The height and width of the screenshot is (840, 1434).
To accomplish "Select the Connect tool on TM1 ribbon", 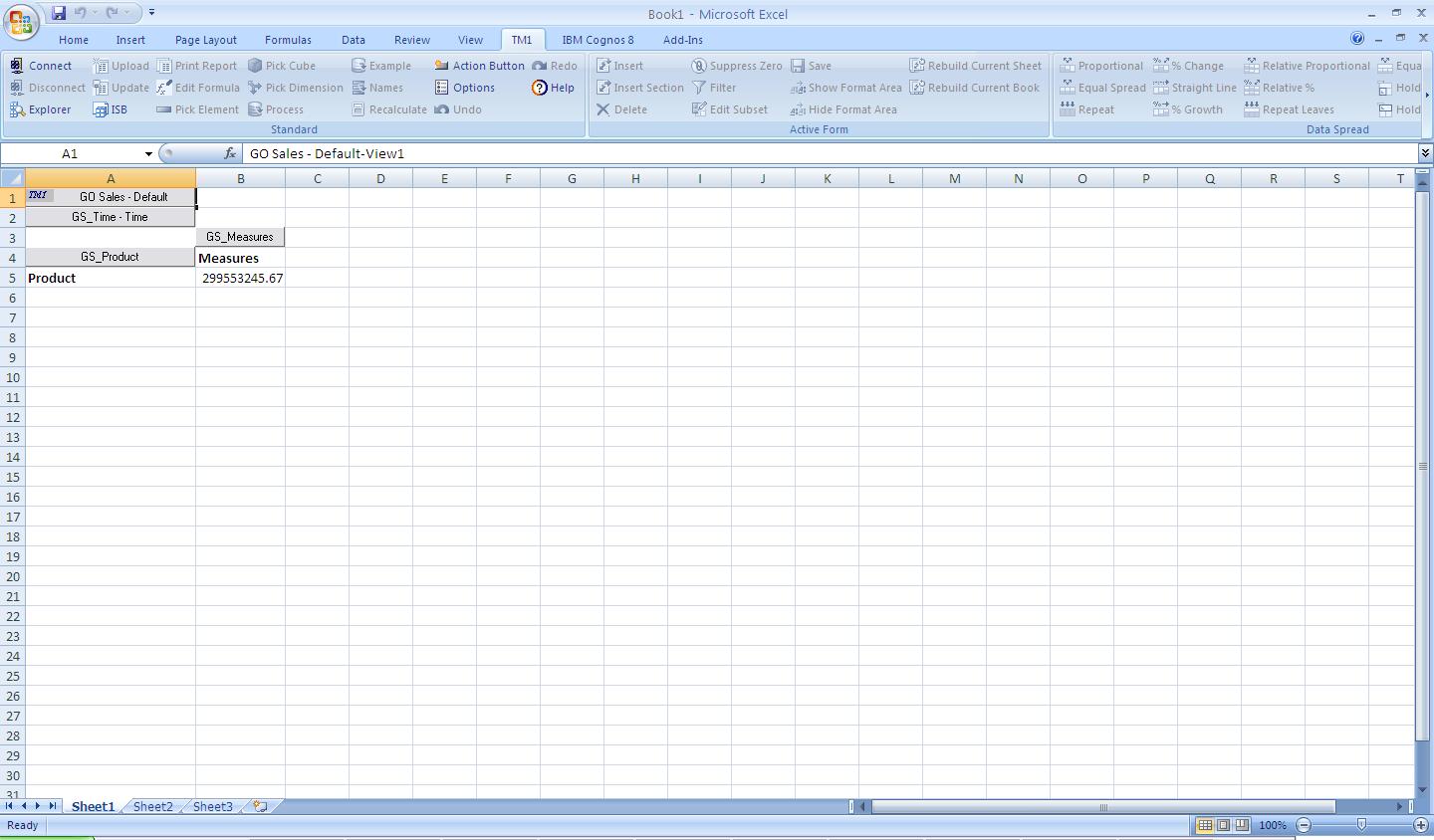I will (48, 65).
